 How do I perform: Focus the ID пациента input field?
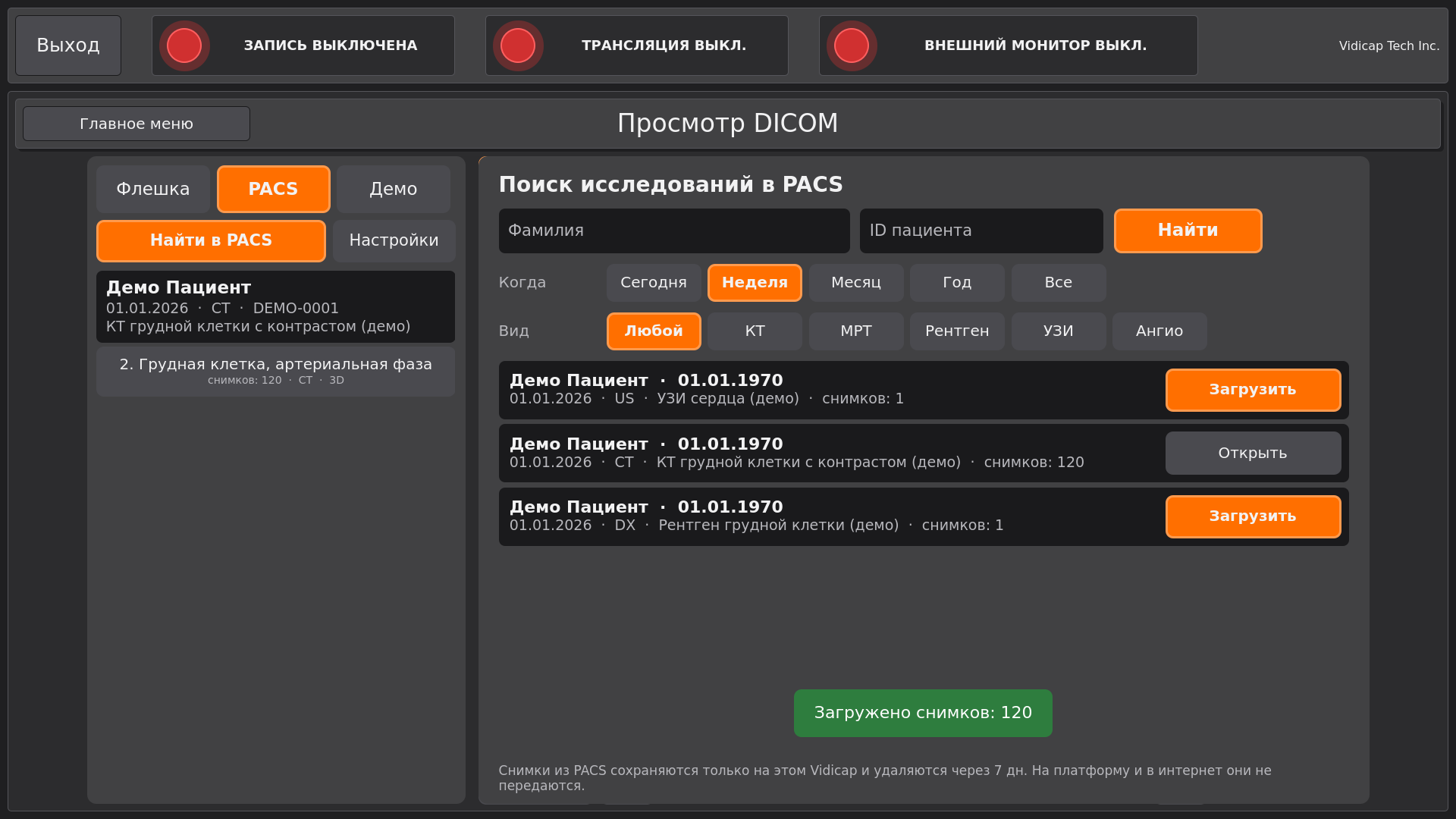point(981,231)
